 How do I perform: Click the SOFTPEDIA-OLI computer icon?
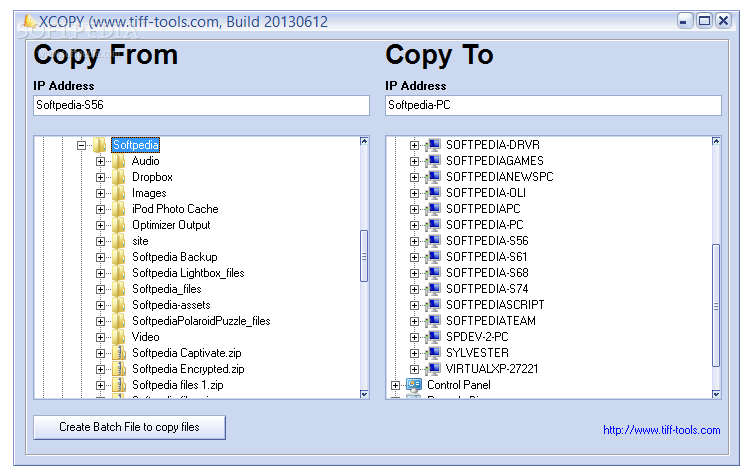pyautogui.click(x=433, y=193)
